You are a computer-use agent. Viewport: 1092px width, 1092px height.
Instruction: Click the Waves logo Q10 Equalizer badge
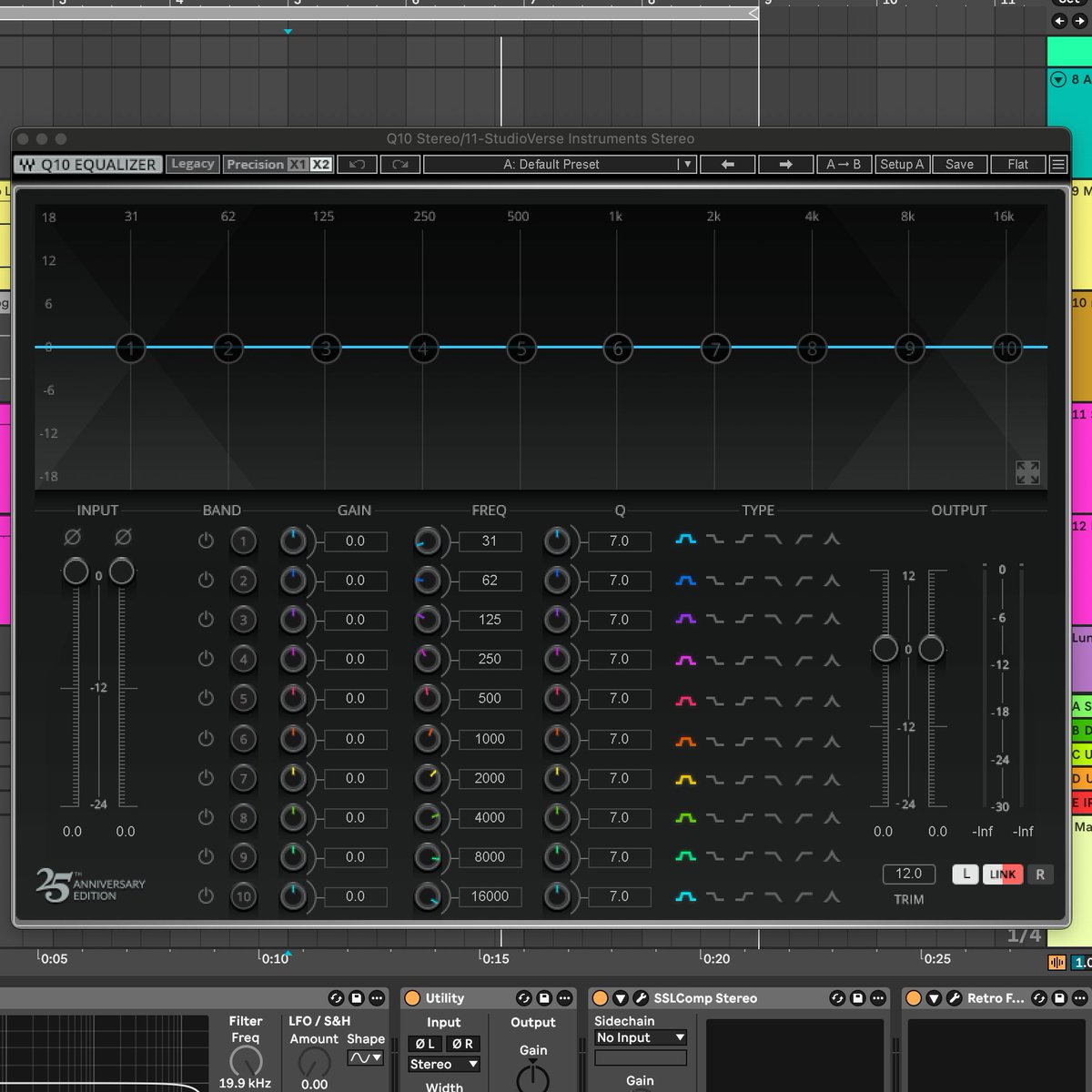(88, 165)
